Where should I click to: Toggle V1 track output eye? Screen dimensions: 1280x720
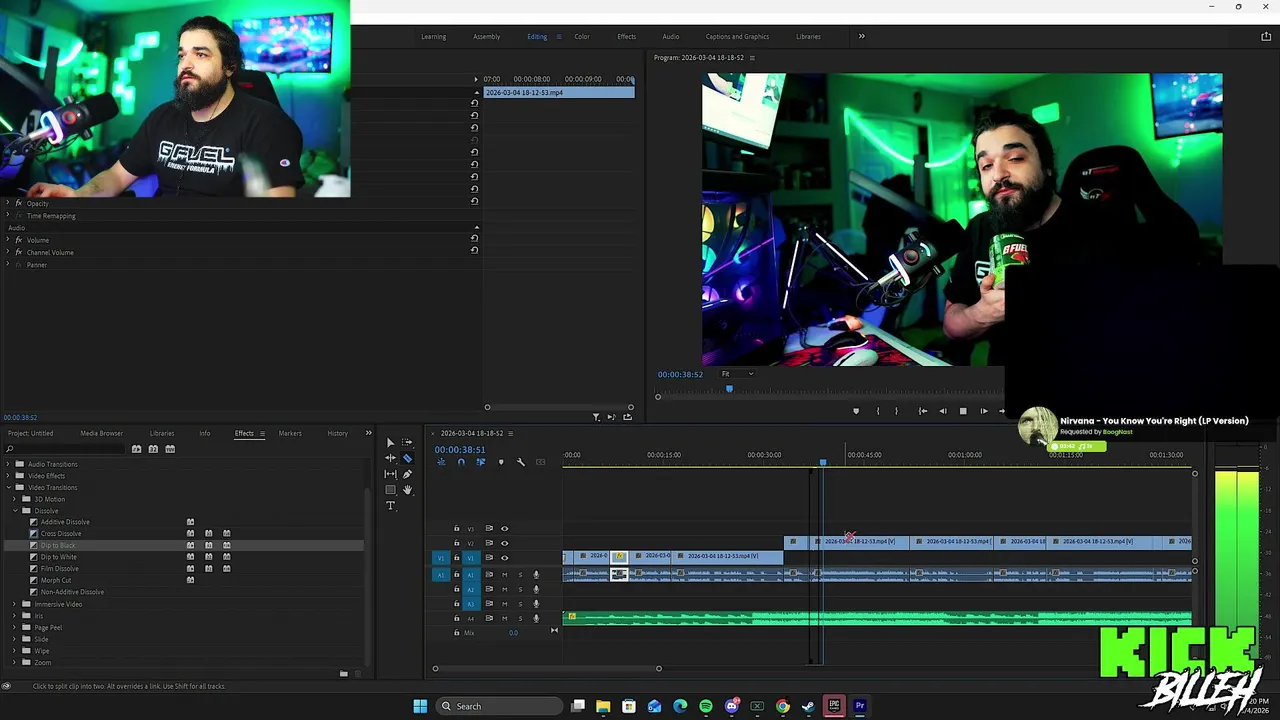tap(504, 558)
